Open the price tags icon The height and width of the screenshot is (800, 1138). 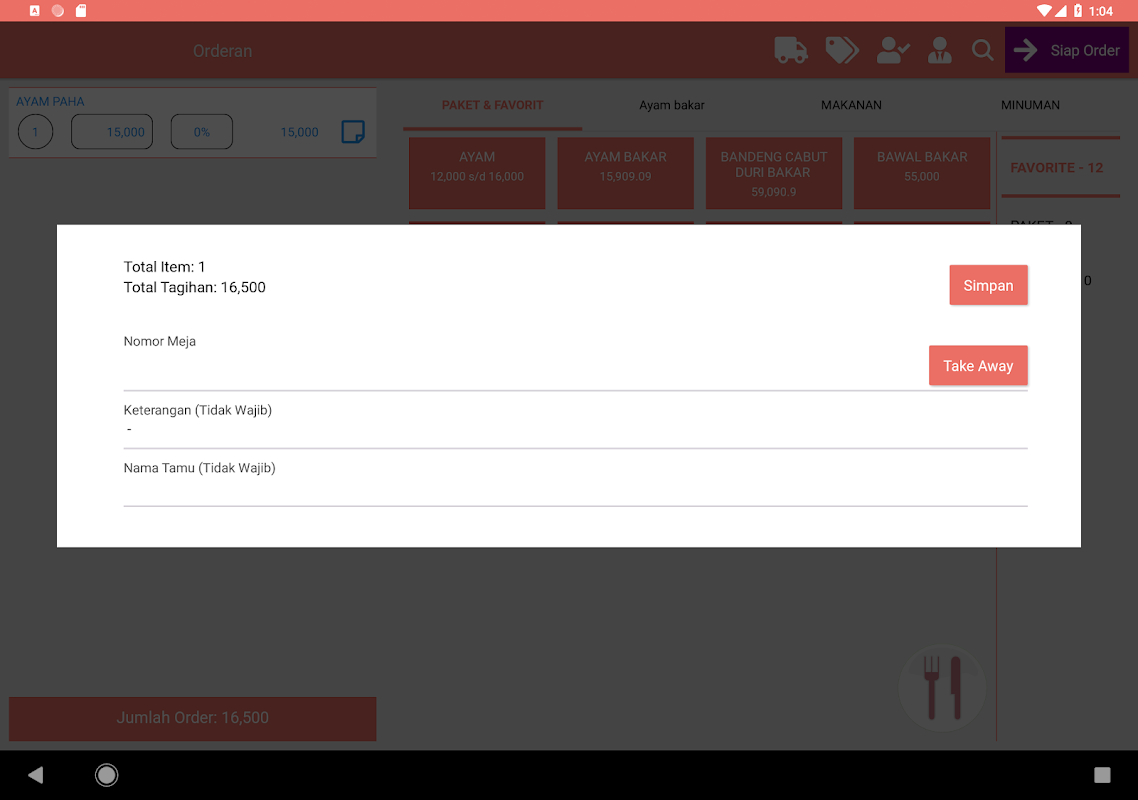(x=842, y=50)
